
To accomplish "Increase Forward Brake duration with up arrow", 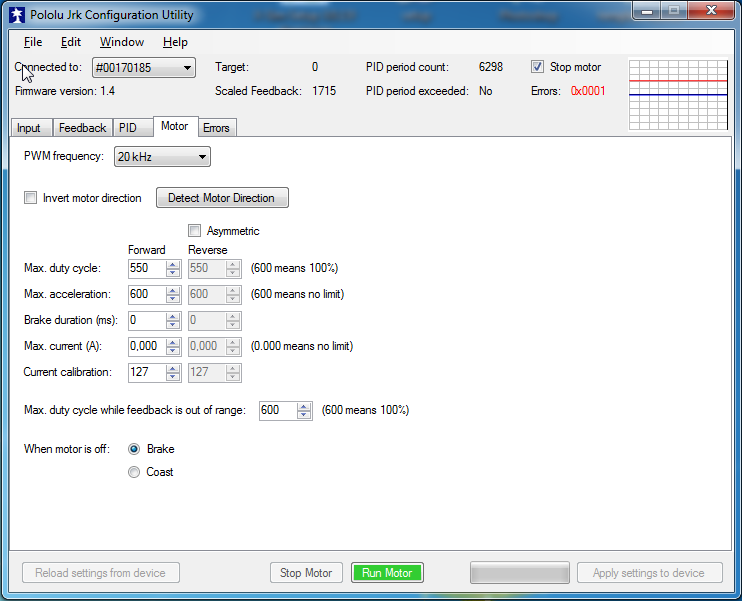I will [173, 317].
